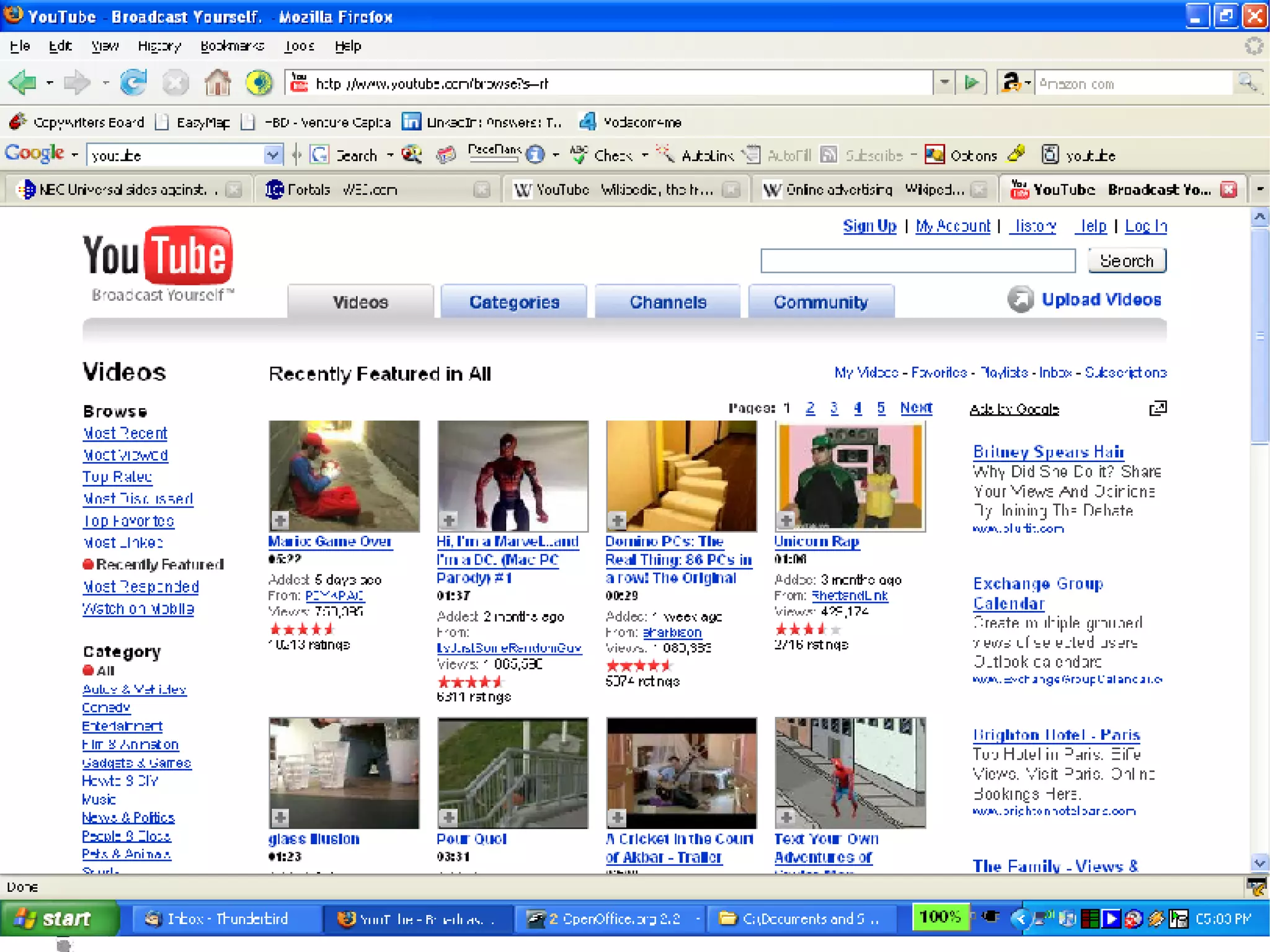
Task: Go to results page 2
Action: 810,407
